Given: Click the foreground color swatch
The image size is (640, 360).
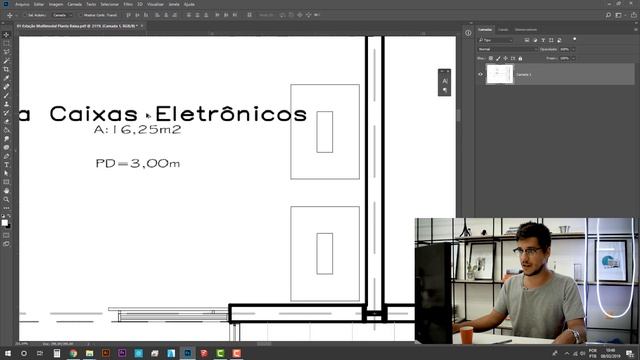Looking at the screenshot, I should (4, 223).
